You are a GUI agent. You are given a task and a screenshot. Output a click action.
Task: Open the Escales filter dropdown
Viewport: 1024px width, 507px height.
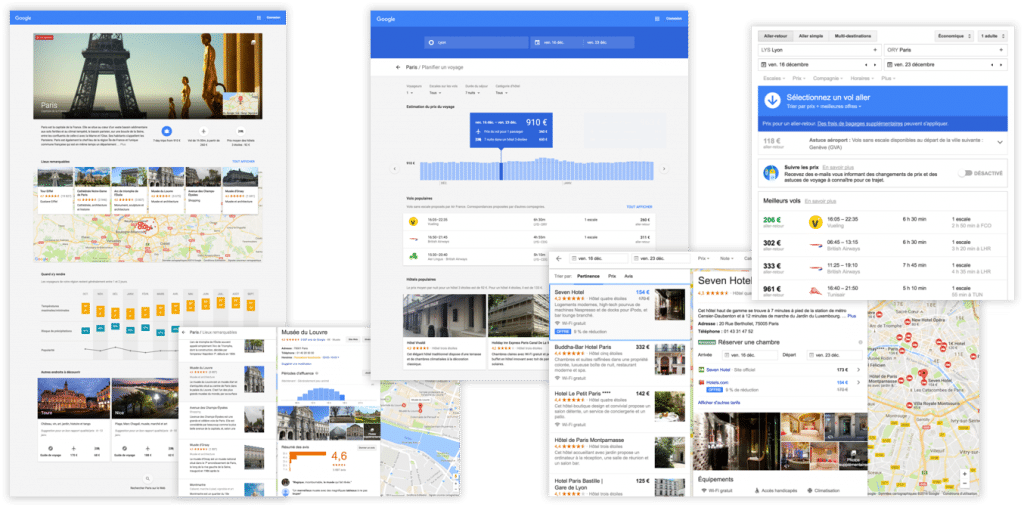(774, 78)
